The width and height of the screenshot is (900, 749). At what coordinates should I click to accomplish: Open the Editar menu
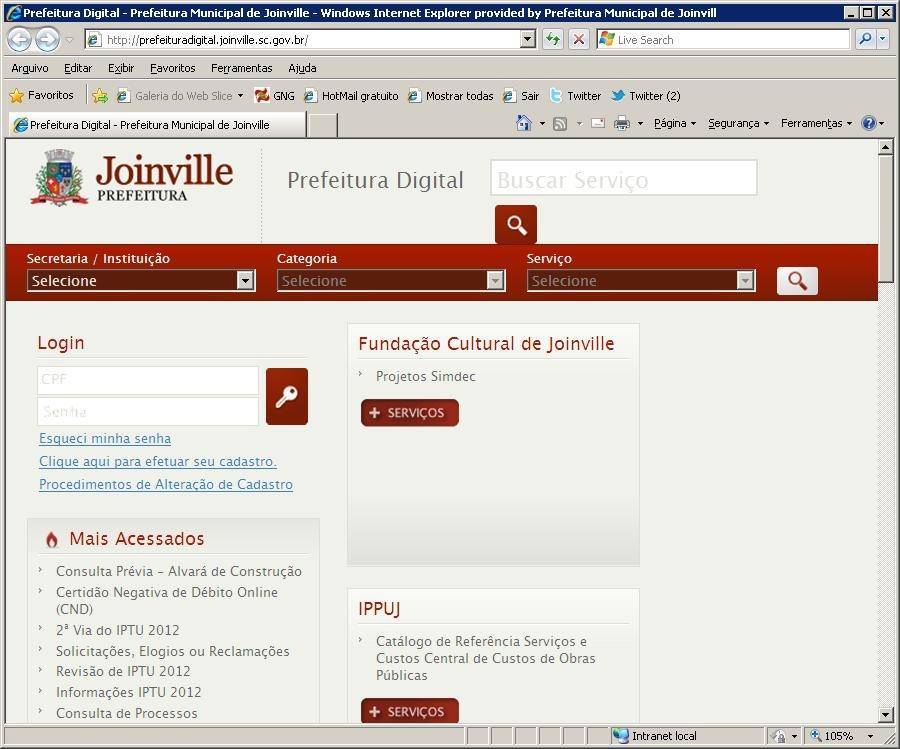pyautogui.click(x=78, y=68)
